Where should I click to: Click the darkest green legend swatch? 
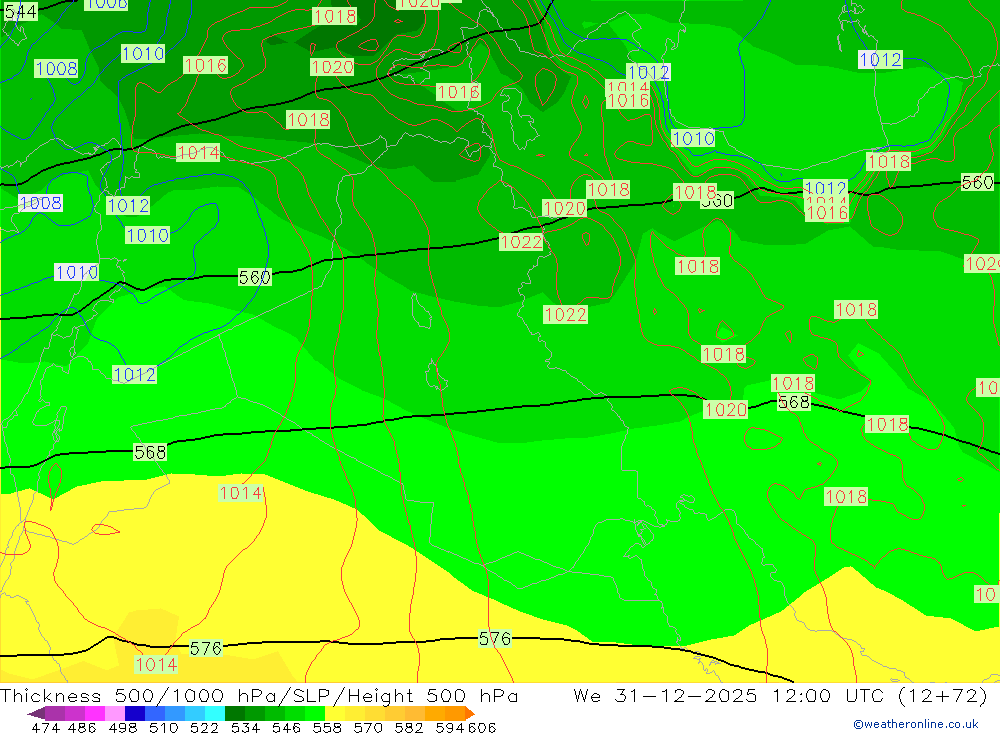[x=235, y=713]
